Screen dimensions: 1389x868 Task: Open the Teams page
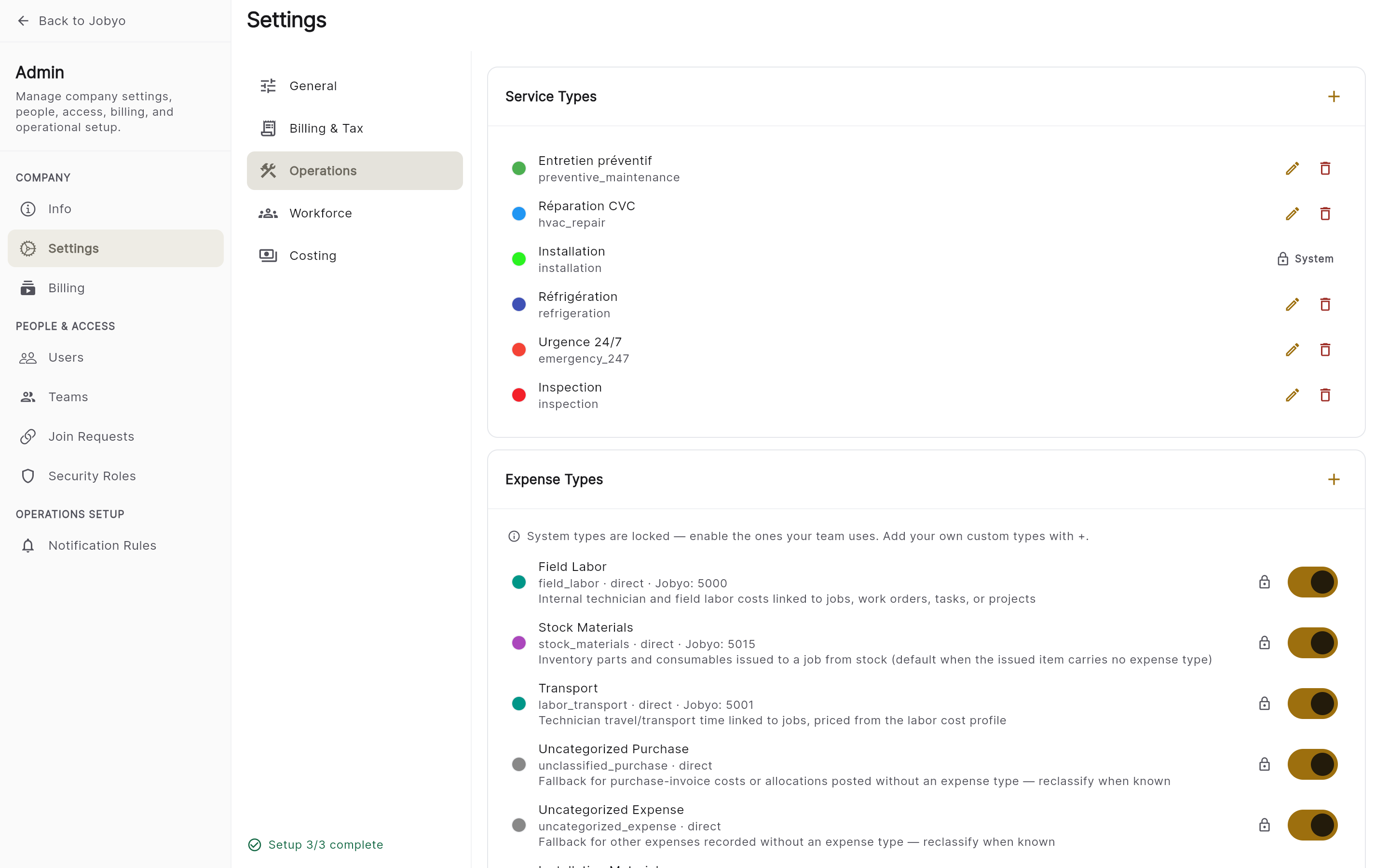pyautogui.click(x=115, y=397)
